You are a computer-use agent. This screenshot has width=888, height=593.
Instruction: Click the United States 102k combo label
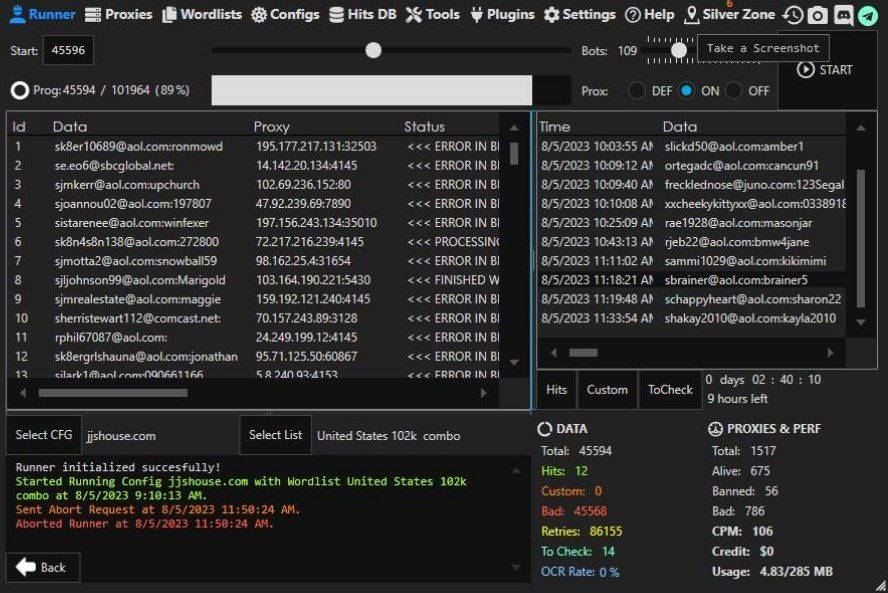[x=388, y=436]
